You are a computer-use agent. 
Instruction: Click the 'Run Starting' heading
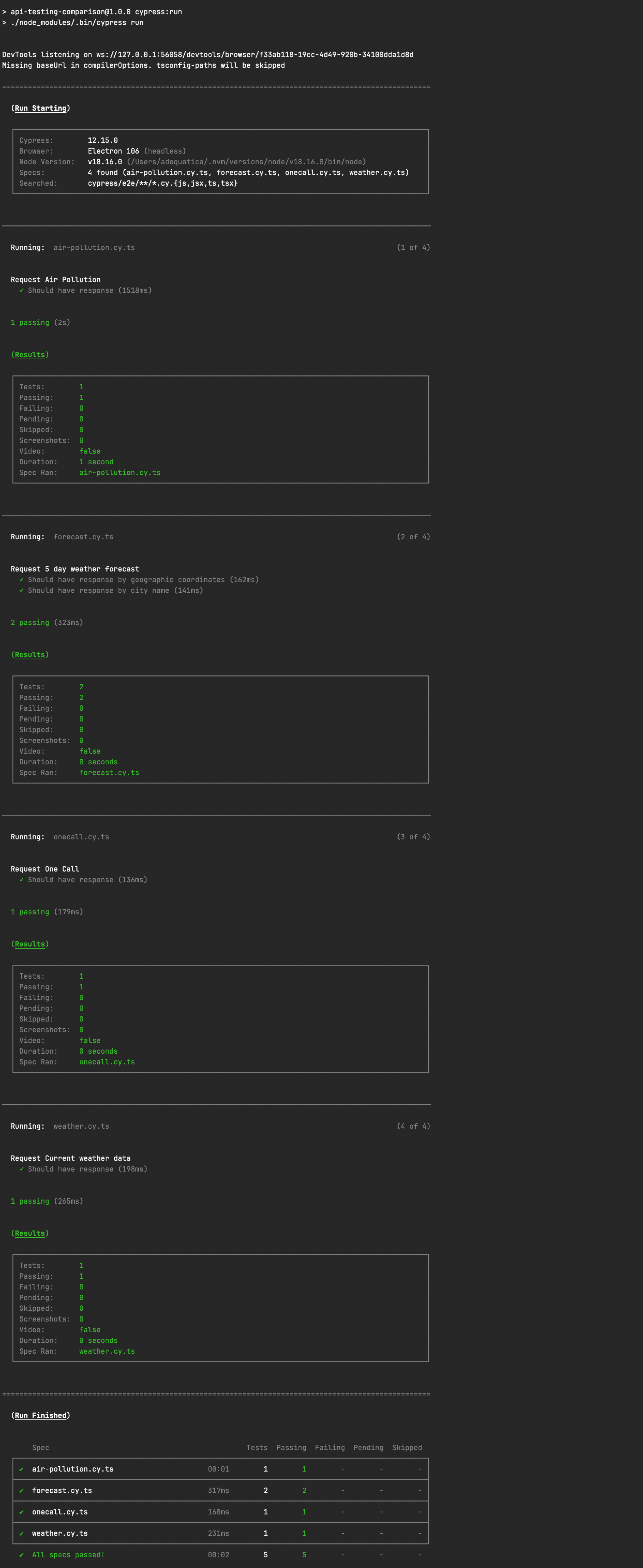pos(40,108)
